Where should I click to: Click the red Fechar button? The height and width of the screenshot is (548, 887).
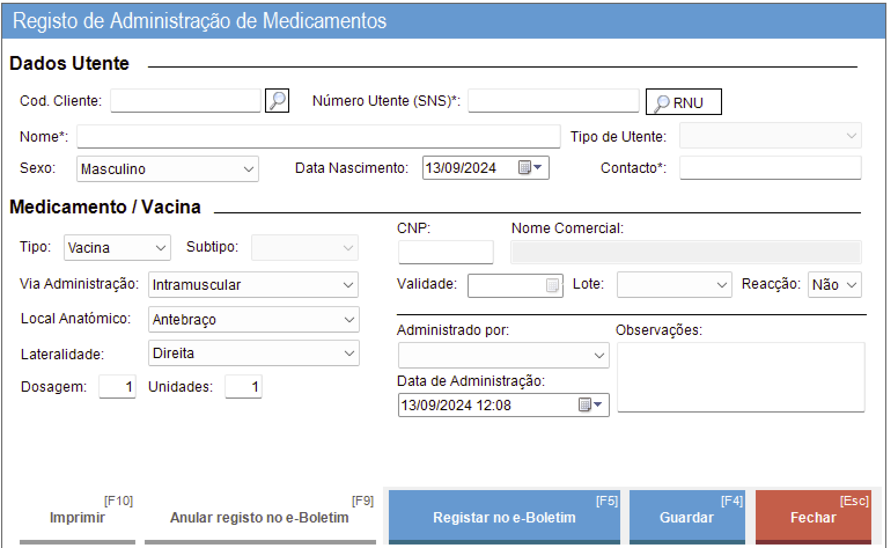tap(812, 517)
